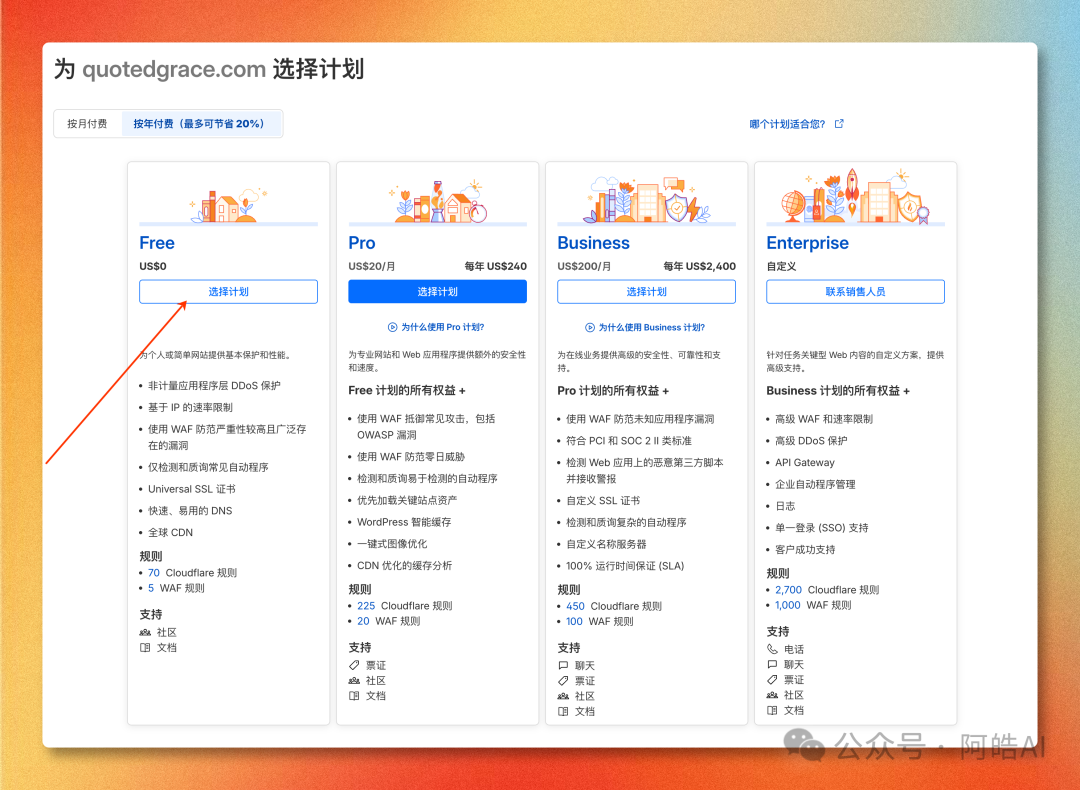Click docs book icon in Pro 支持

coord(354,696)
